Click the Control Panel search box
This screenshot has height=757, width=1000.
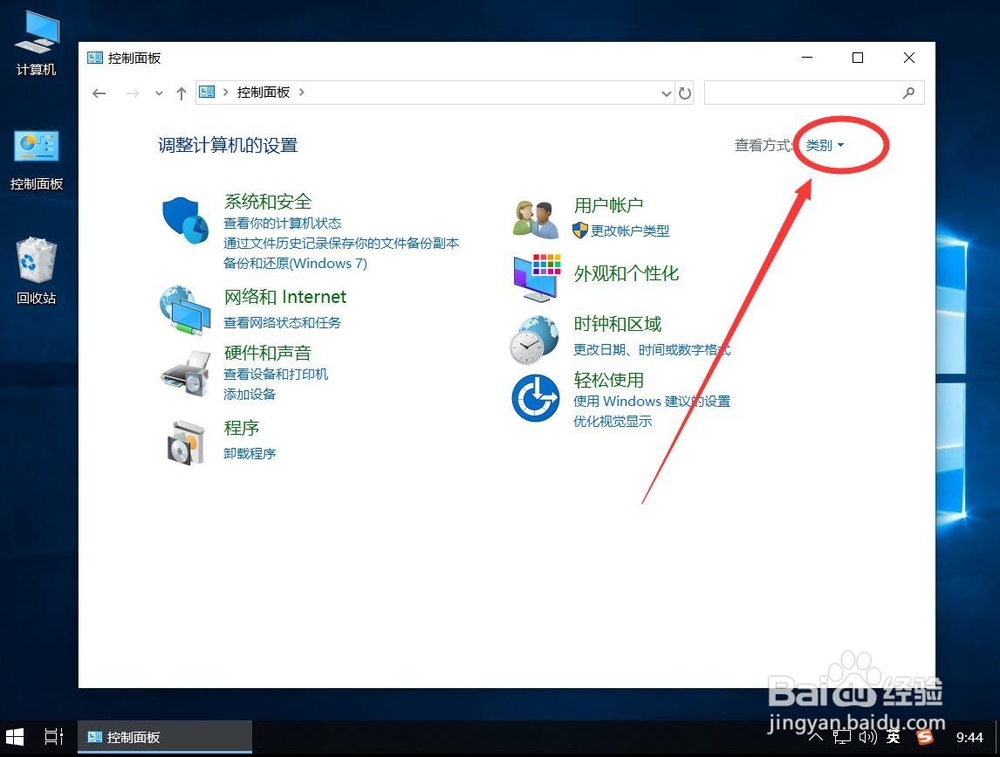[814, 93]
